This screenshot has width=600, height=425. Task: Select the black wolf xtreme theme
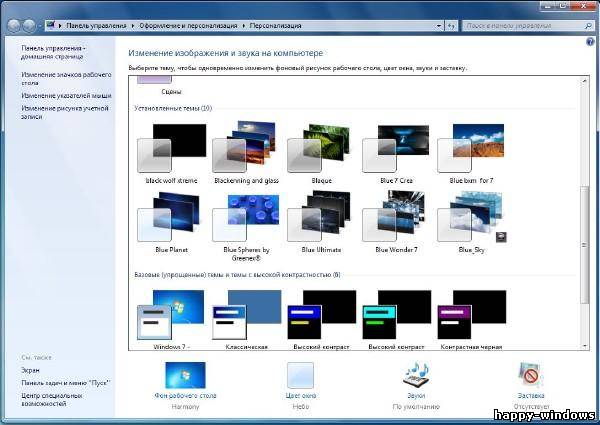[171, 154]
